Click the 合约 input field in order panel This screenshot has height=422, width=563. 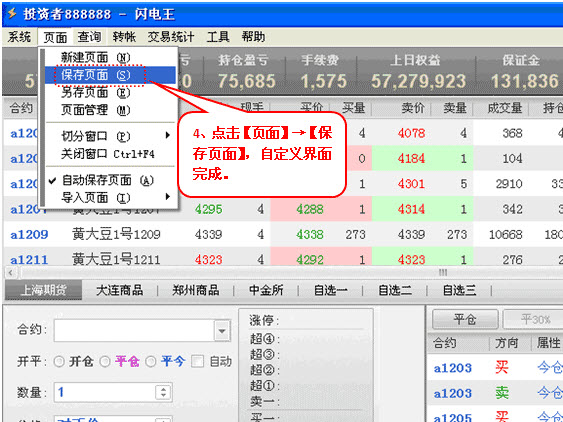coord(134,330)
